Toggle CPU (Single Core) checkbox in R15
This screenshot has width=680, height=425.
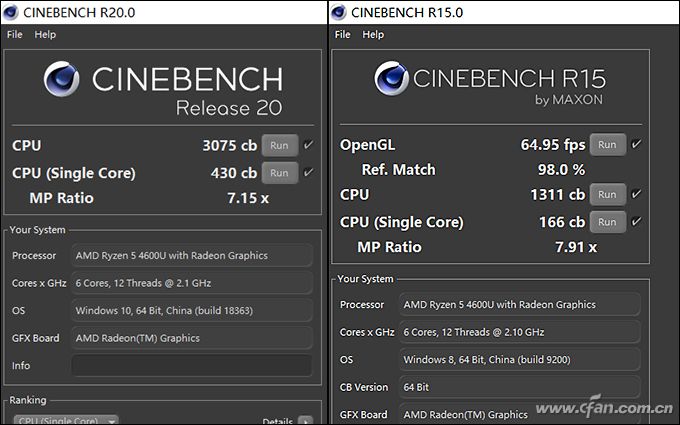(x=636, y=221)
